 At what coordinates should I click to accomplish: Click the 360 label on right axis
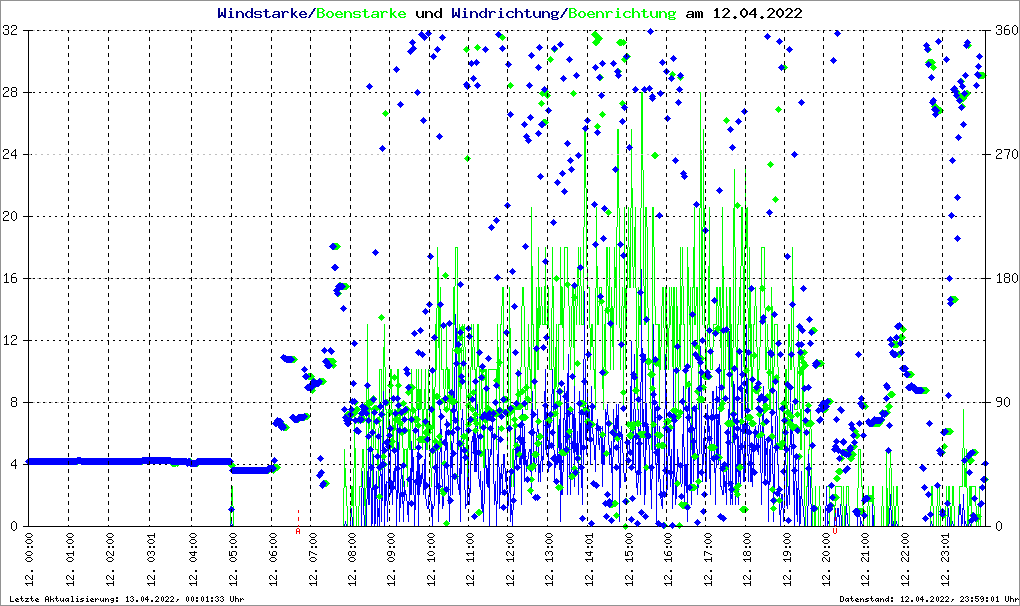1005,31
